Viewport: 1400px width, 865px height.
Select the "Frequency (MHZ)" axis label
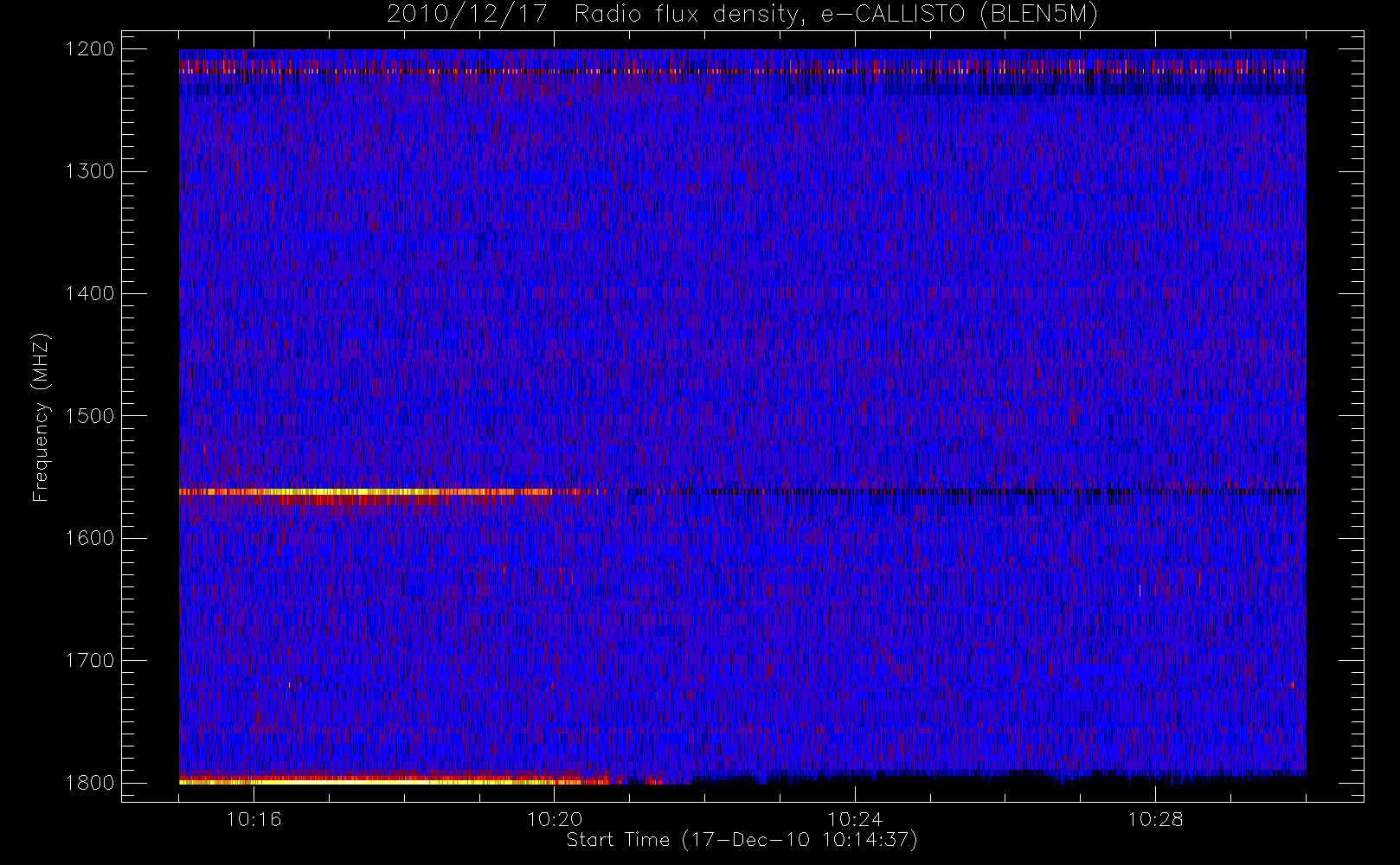[x=41, y=417]
